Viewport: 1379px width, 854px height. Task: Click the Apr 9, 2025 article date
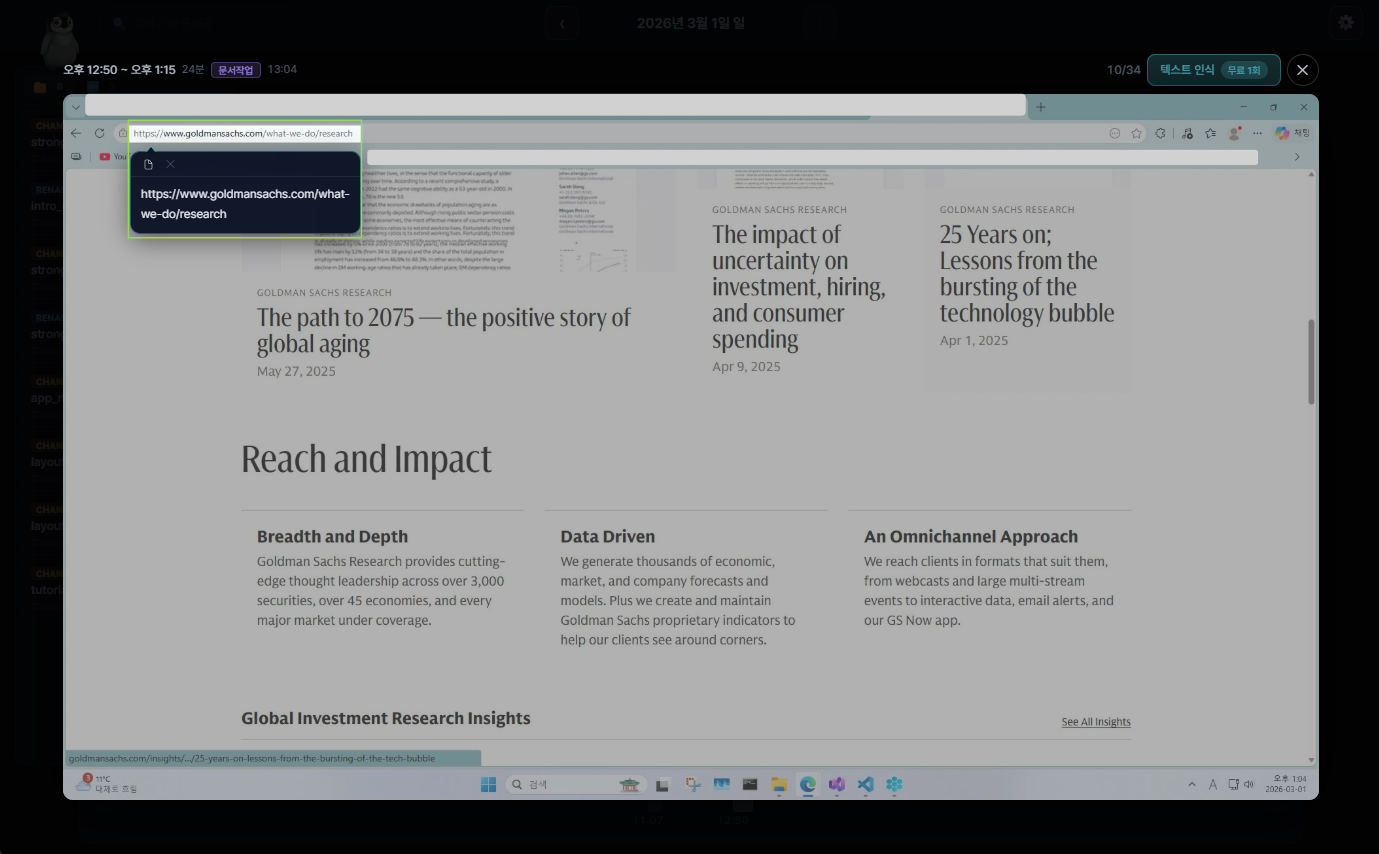click(746, 366)
